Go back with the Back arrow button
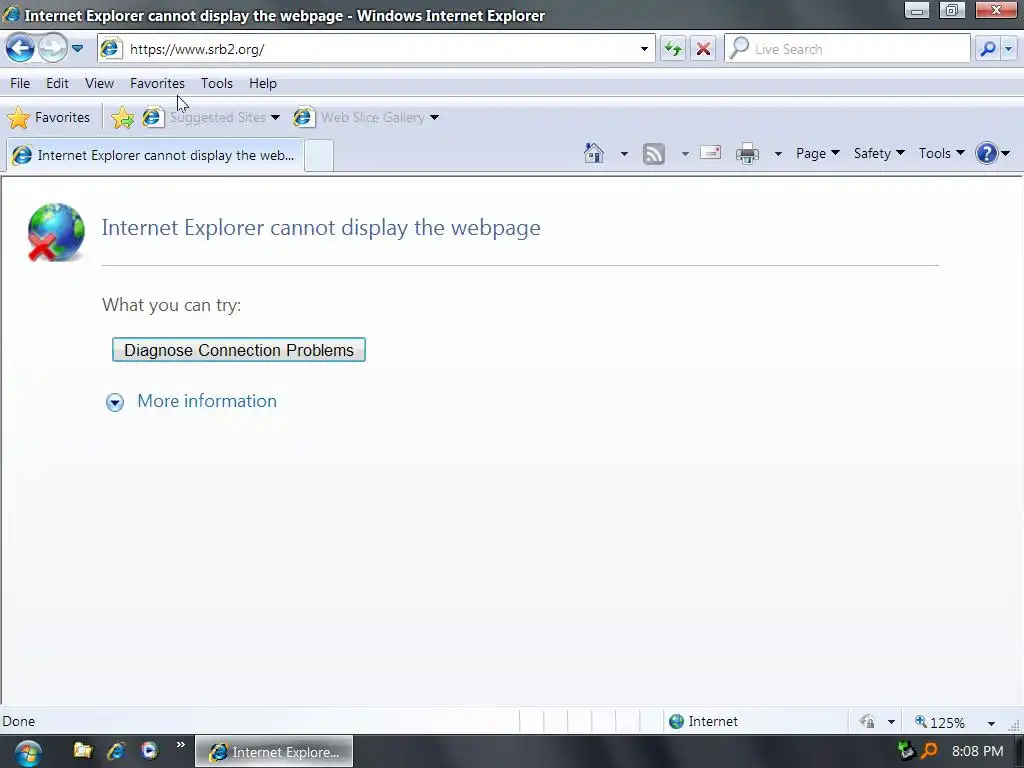Viewport: 1024px width, 768px height. click(20, 48)
